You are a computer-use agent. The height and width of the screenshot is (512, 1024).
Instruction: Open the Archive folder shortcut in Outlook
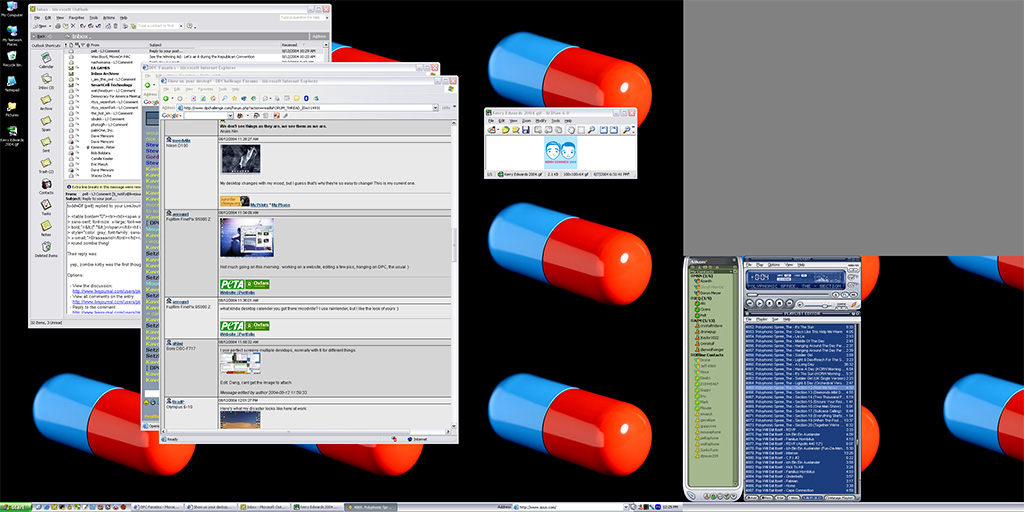(x=46, y=102)
